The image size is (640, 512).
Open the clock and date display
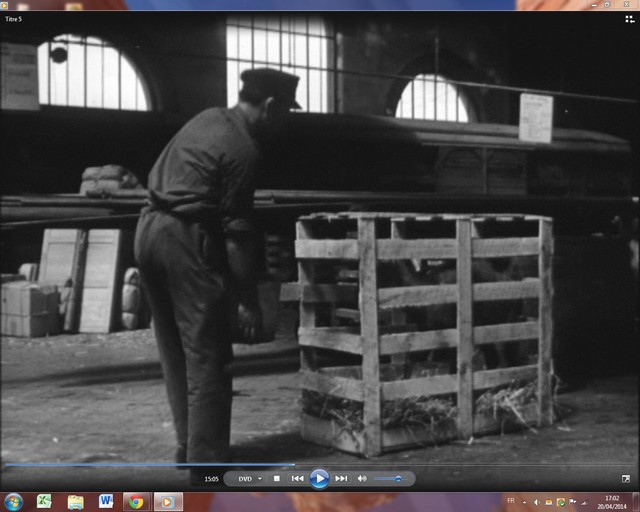click(611, 501)
